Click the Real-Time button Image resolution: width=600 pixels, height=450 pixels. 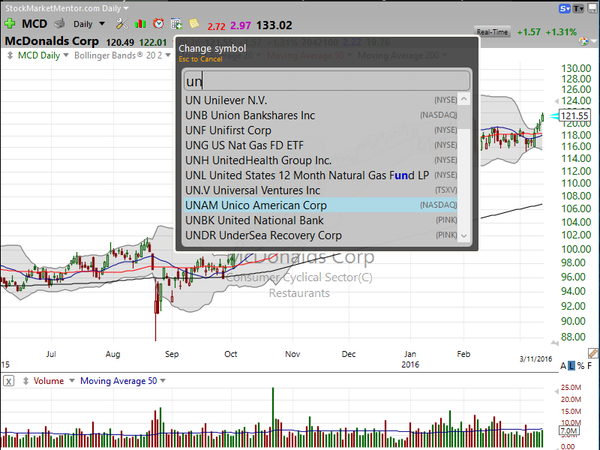492,32
